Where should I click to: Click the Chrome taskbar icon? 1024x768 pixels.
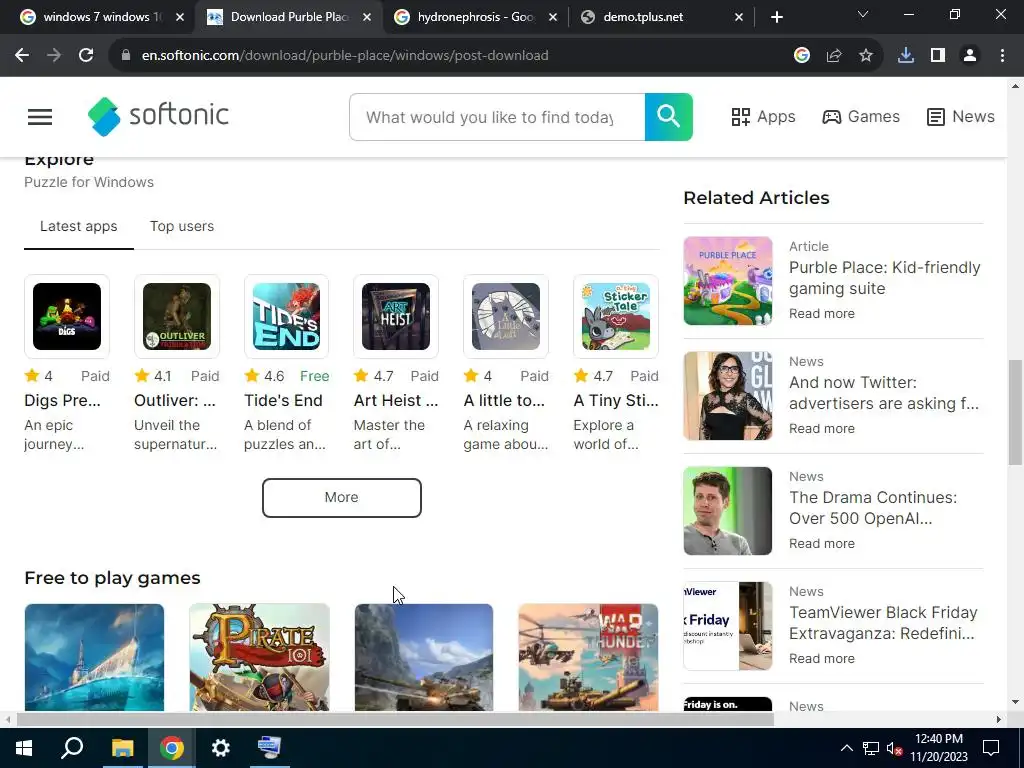pyautogui.click(x=172, y=748)
